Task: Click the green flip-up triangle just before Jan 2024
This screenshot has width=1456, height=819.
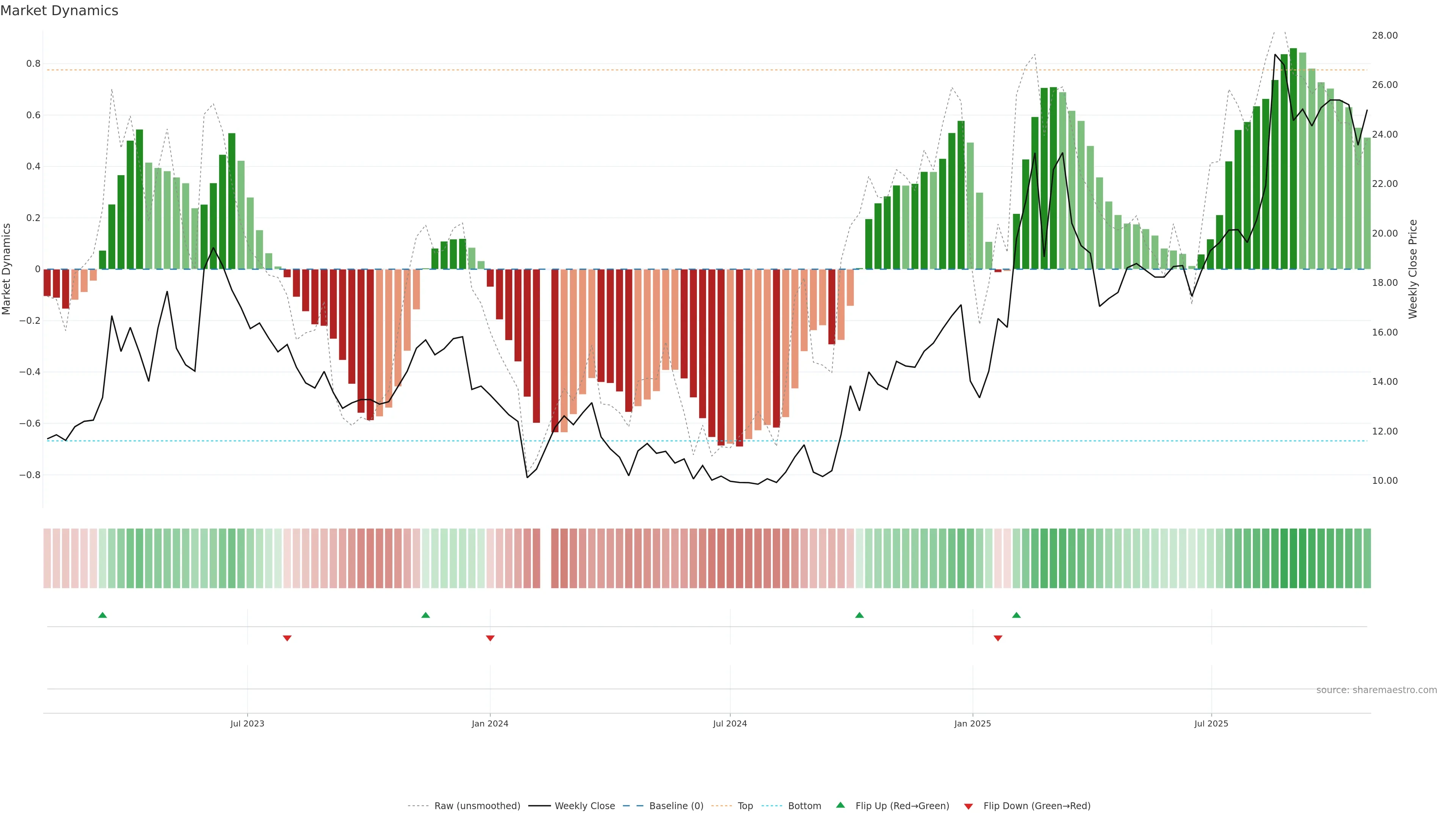Action: (425, 615)
